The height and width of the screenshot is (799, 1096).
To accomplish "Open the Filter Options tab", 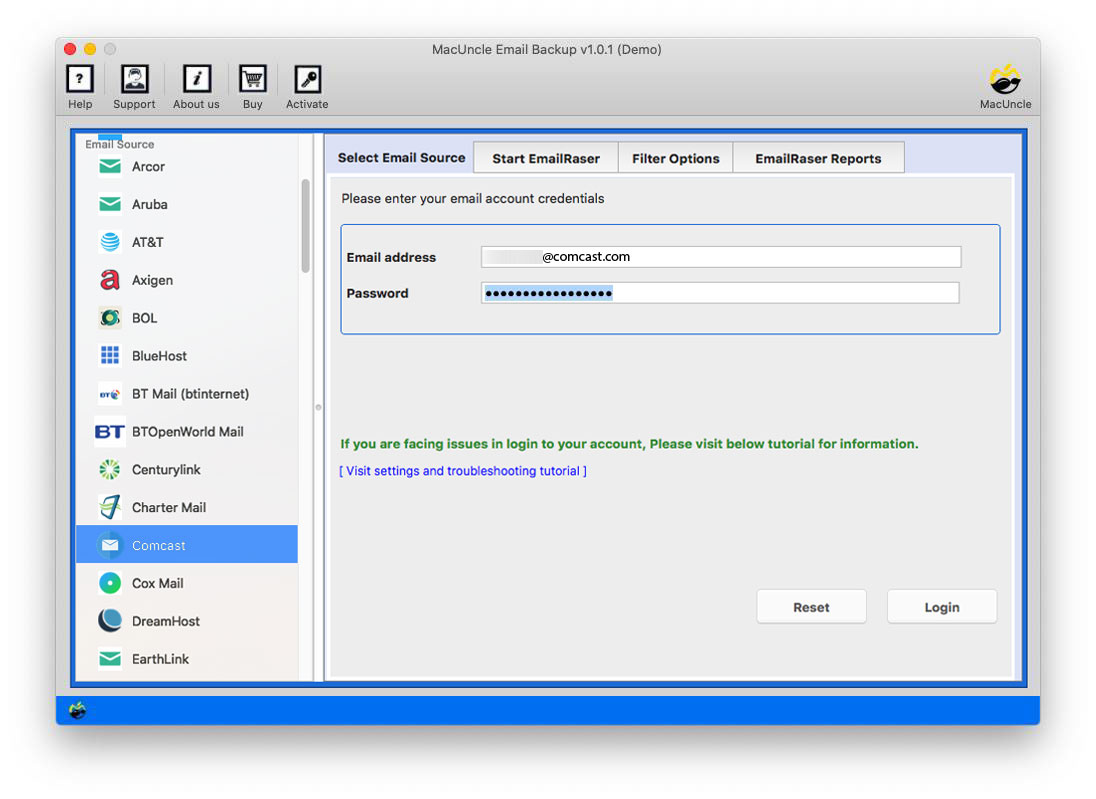I will coord(675,158).
